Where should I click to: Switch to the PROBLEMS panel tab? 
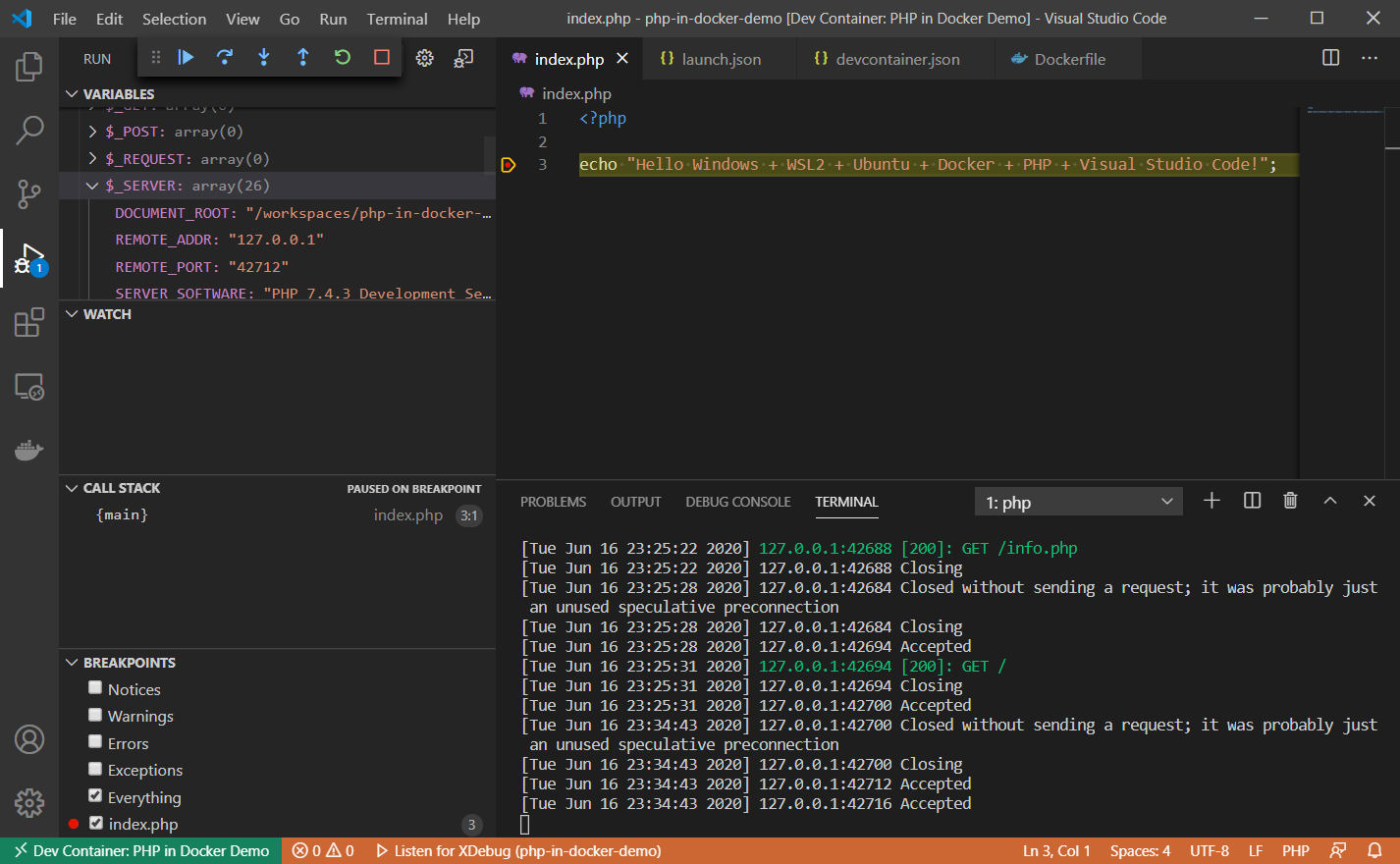553,502
